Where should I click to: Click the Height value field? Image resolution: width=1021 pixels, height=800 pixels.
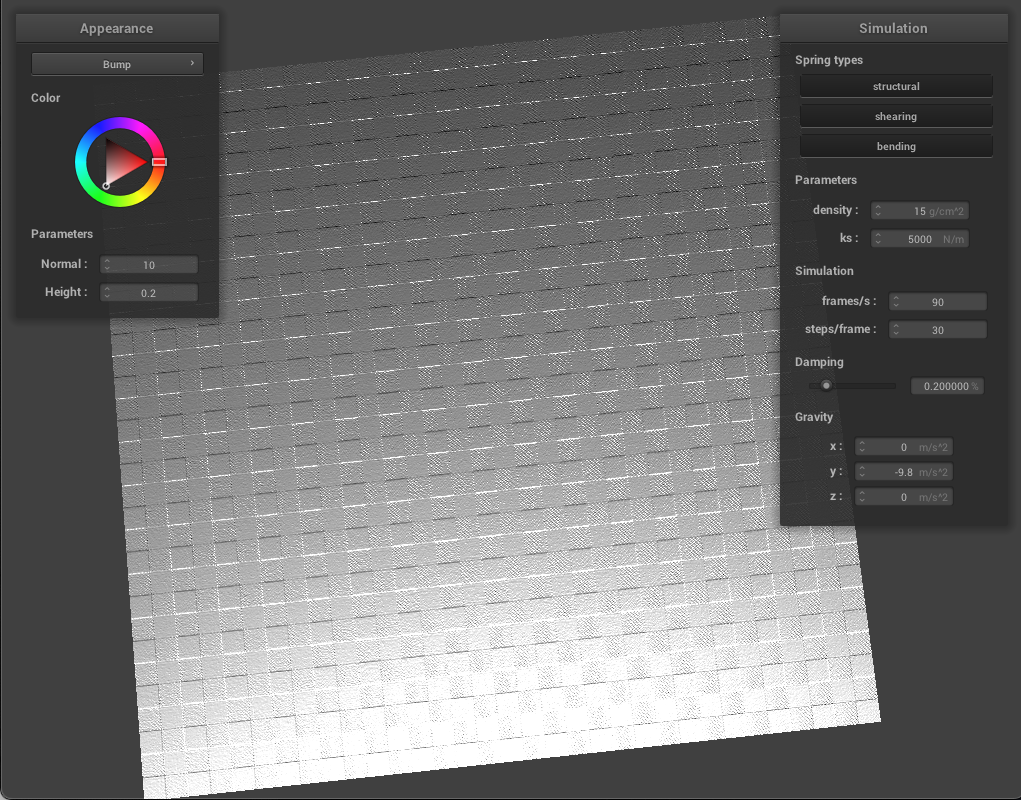tap(148, 292)
